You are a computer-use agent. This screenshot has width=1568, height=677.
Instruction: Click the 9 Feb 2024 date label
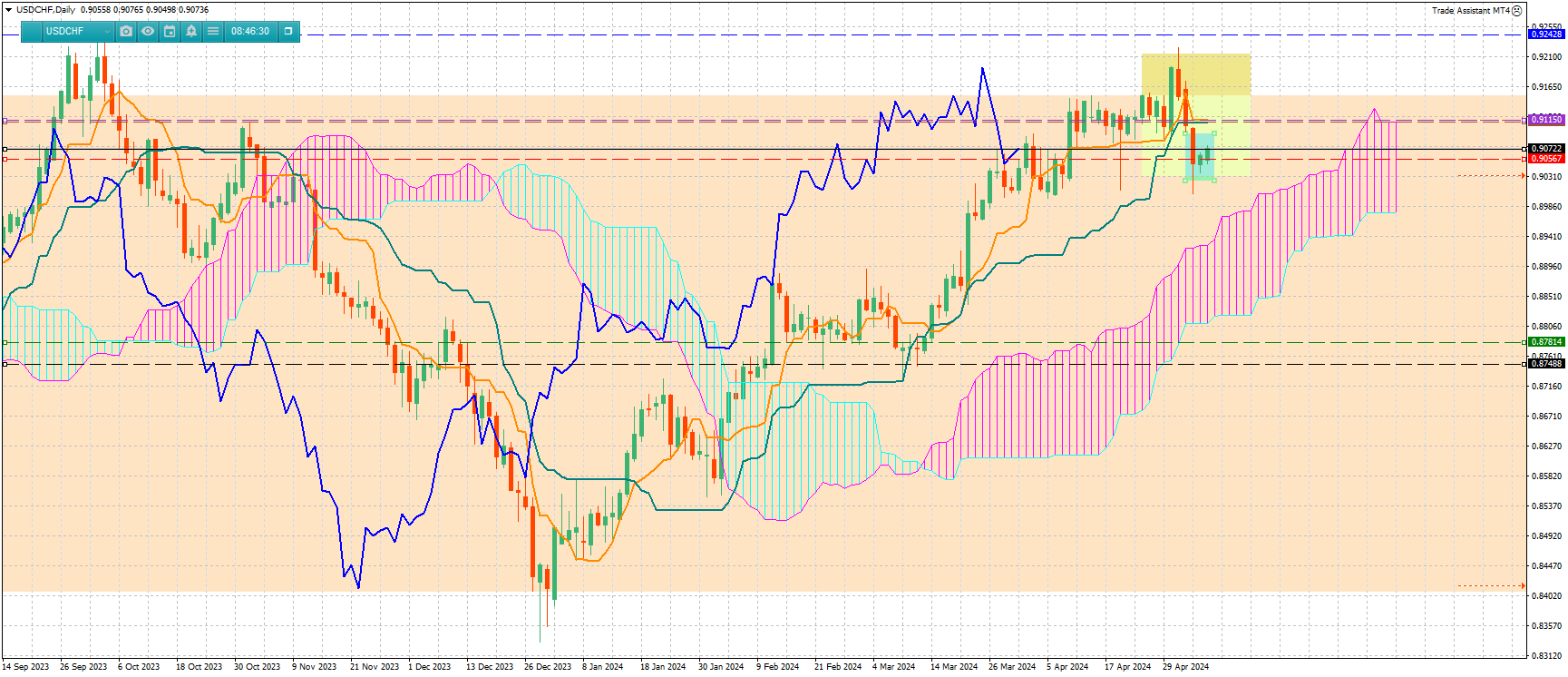(x=778, y=667)
